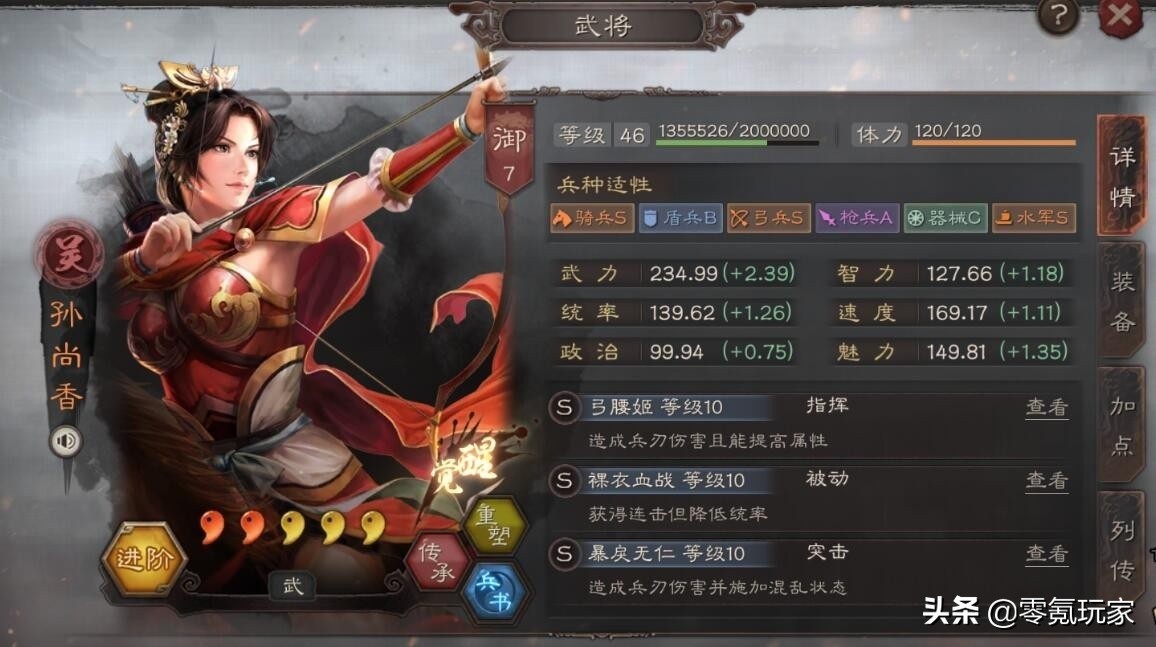Select the 水军S navy aptitude badge
Screen dimensions: 1156x647
(1034, 218)
